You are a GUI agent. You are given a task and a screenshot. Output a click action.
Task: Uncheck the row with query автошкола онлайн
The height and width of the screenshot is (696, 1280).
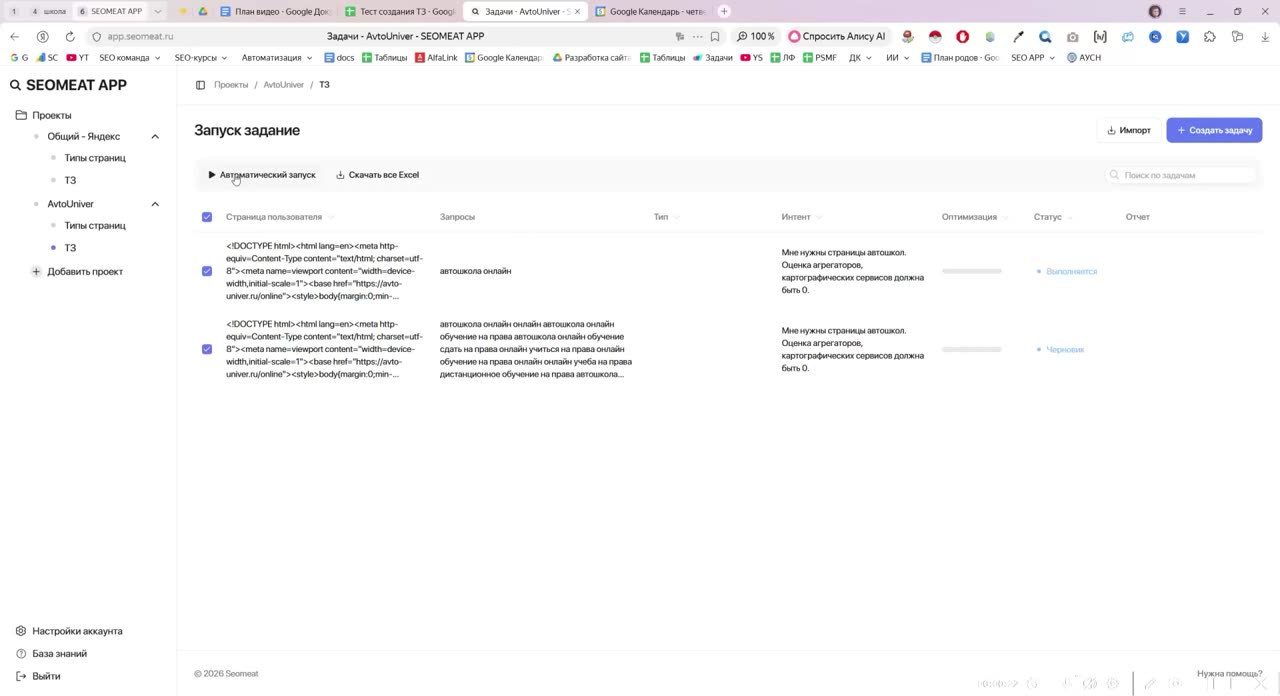pos(207,271)
